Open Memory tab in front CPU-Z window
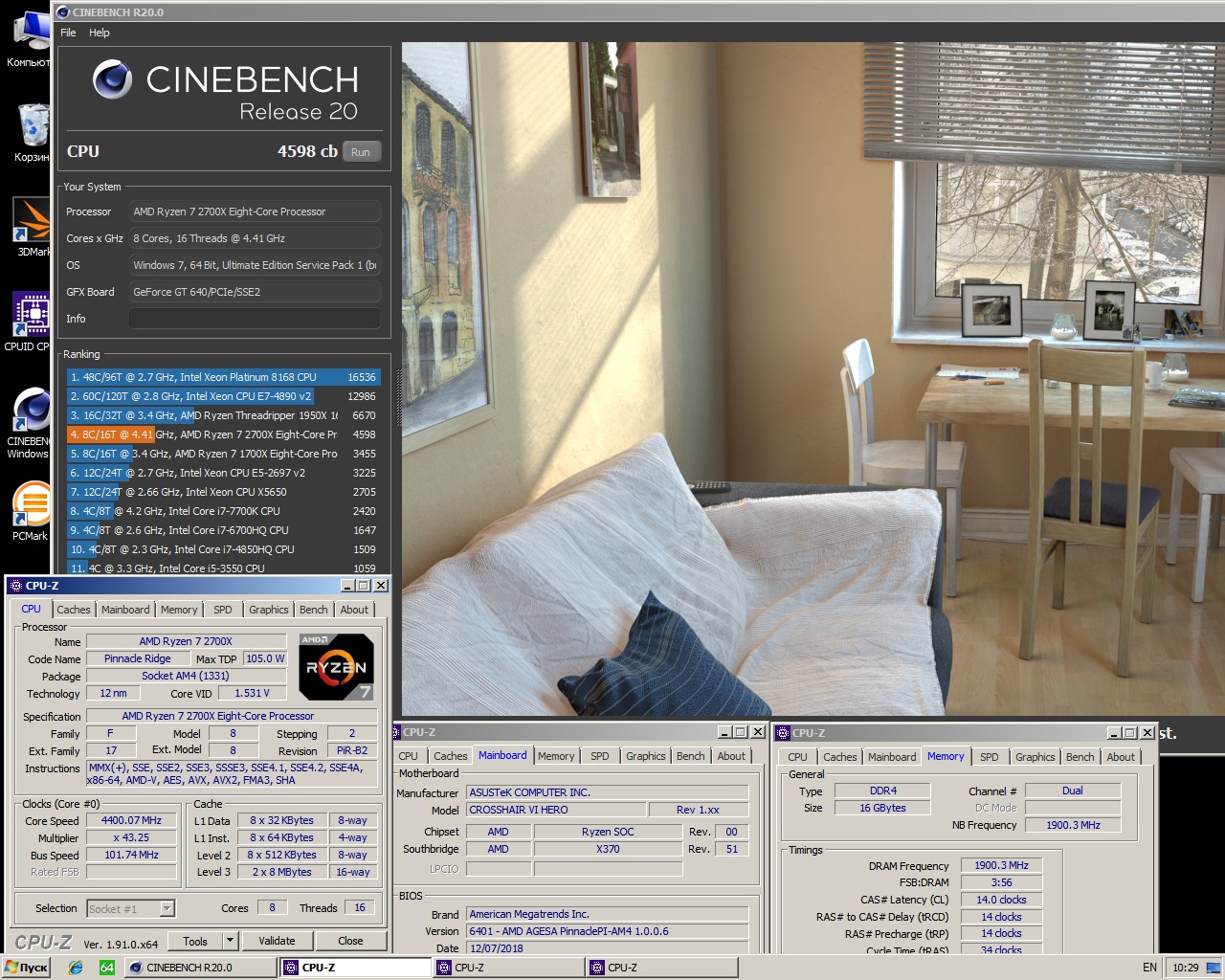Screen dimensions: 1225x980 pos(179,610)
